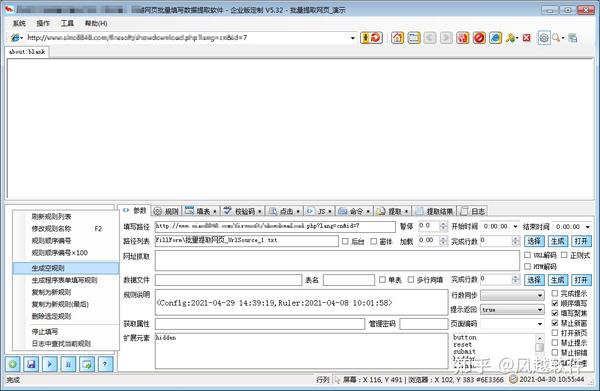Image resolution: width=600 pixels, height=391 pixels.
Task: Open the 校验码 tab dropdown arrow
Action: pos(260,211)
